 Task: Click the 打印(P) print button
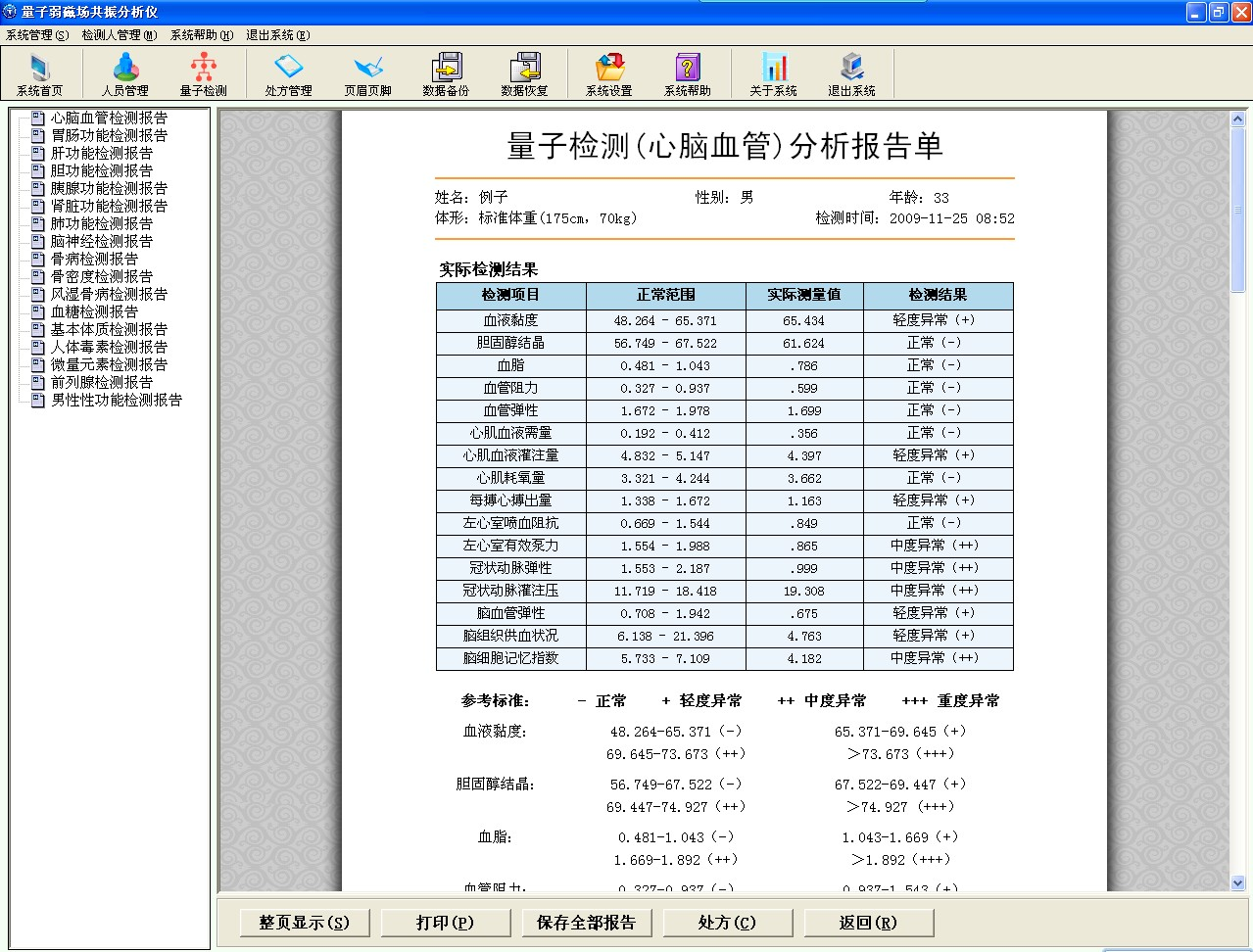click(x=446, y=923)
